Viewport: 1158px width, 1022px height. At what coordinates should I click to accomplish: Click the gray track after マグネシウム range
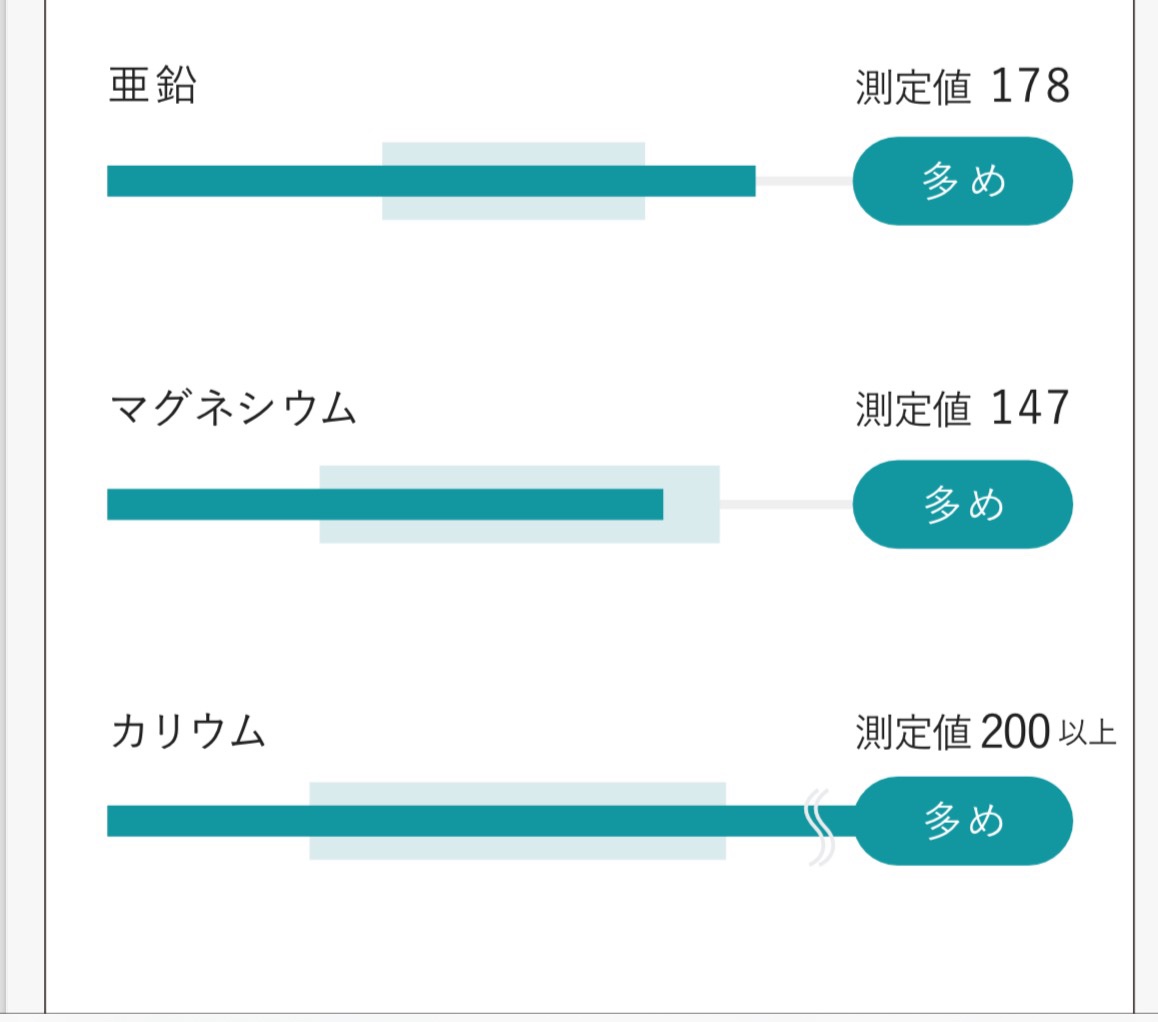[786, 504]
